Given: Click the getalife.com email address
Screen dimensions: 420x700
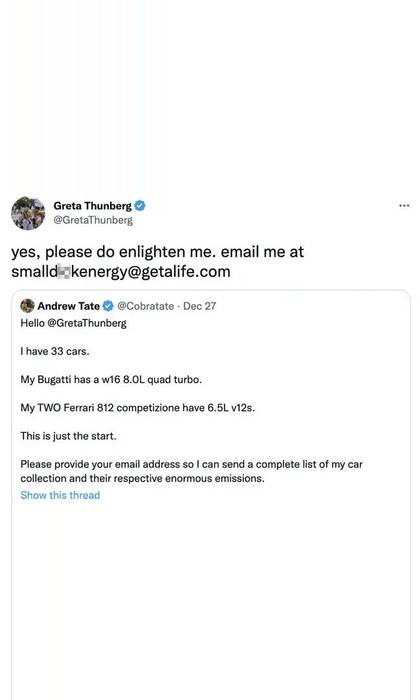Looking at the screenshot, I should pyautogui.click(x=121, y=271).
